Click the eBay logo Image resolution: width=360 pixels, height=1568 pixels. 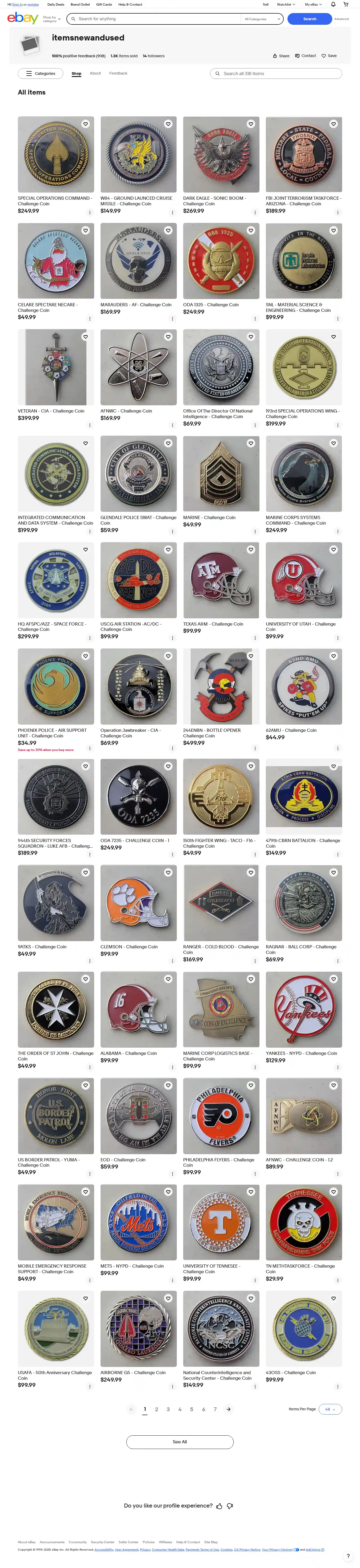23,18
